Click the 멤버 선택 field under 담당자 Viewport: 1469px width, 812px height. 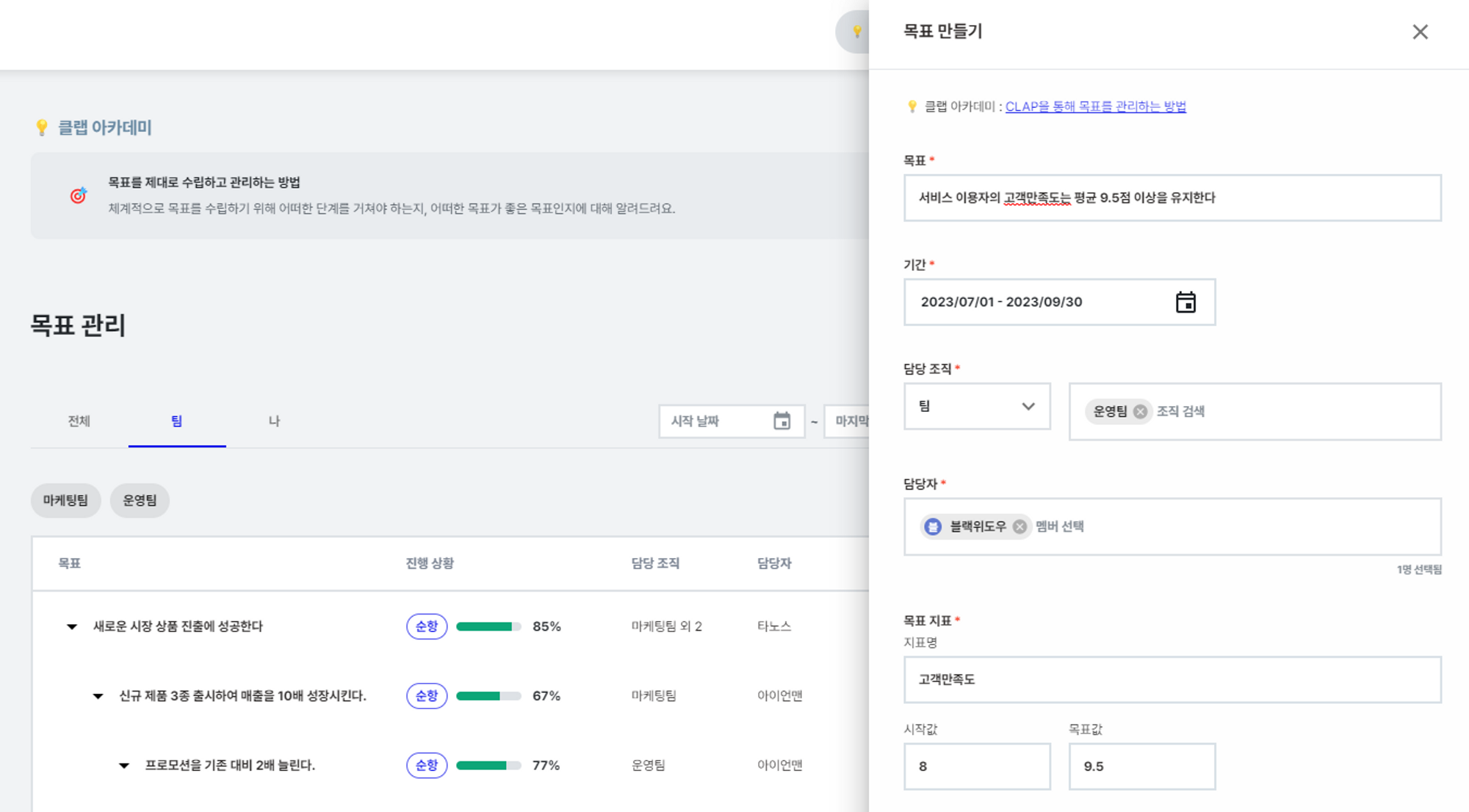[1058, 526]
